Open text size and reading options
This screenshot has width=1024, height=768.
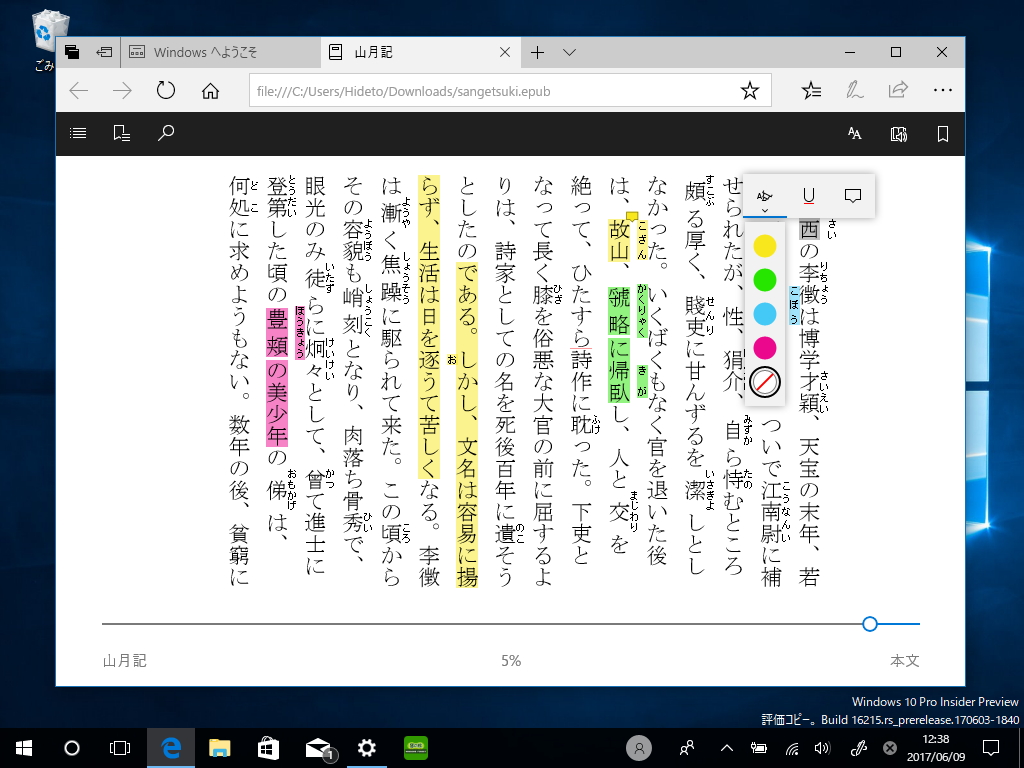click(x=853, y=133)
